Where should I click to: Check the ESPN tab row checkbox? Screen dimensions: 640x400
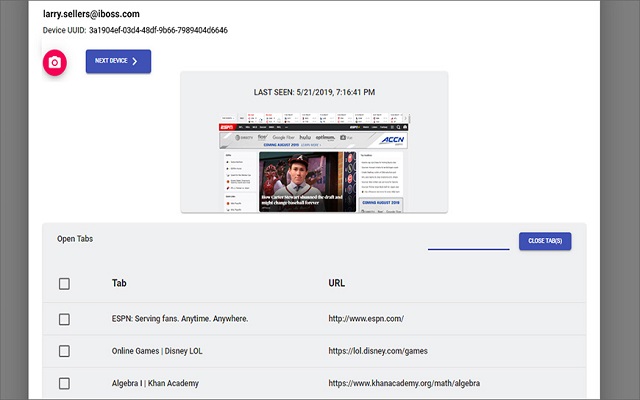tap(64, 319)
